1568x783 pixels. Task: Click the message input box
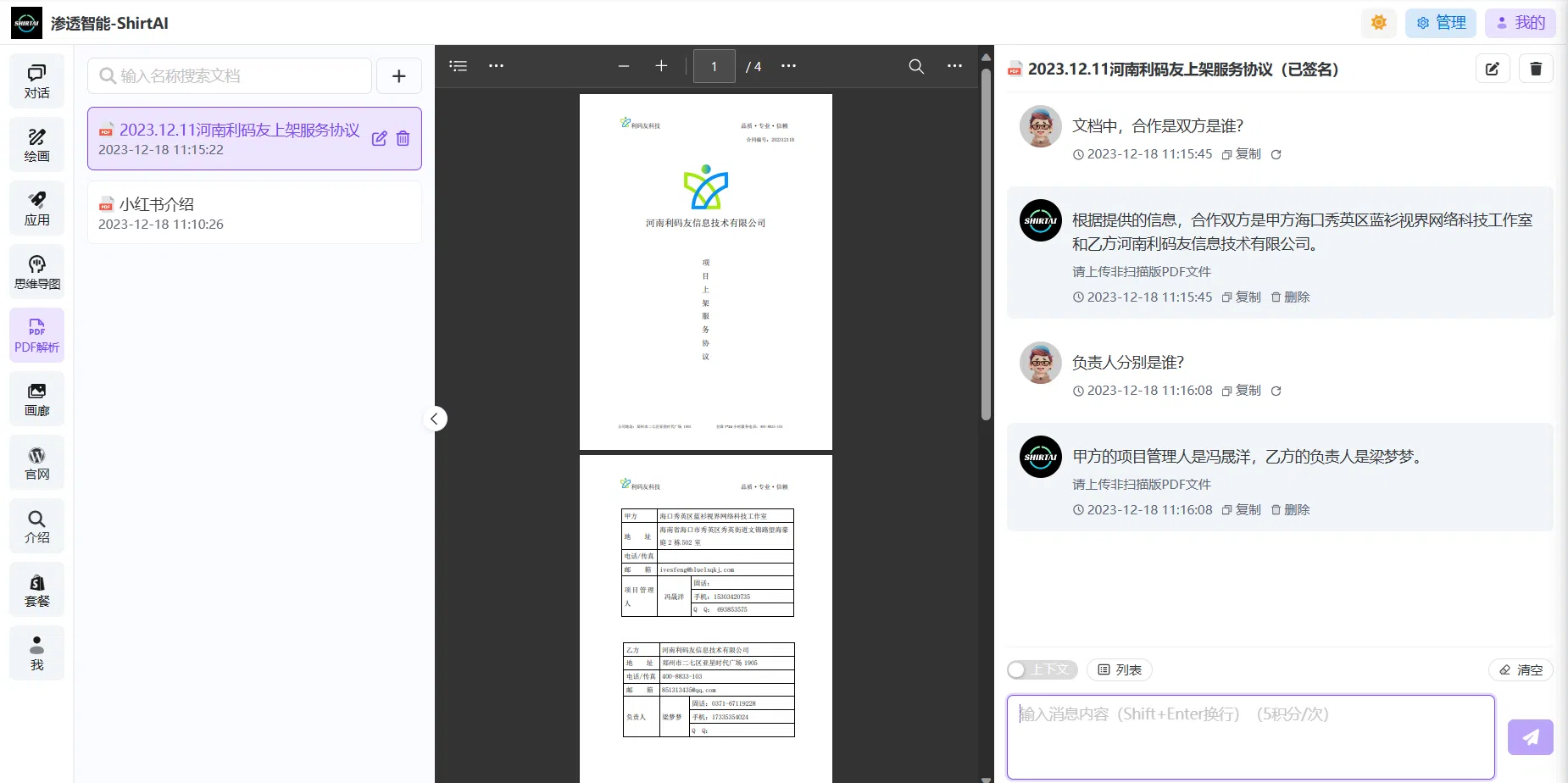pos(1250,737)
